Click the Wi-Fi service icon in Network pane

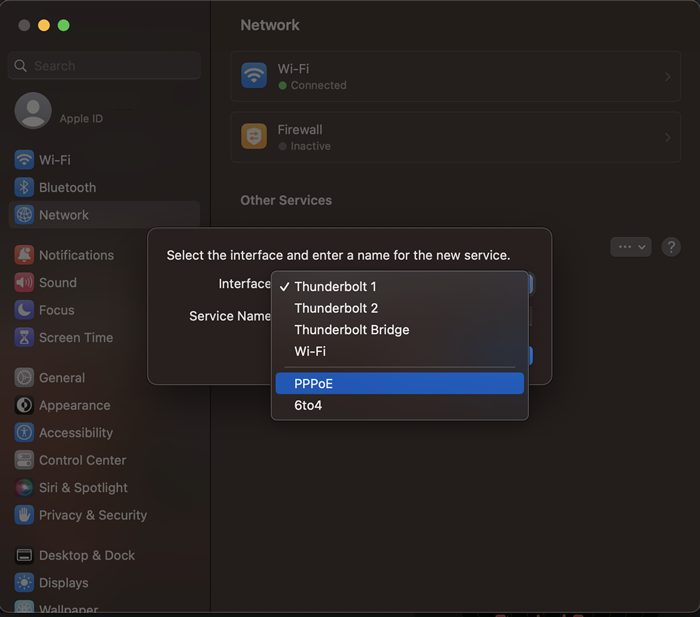click(x=254, y=76)
